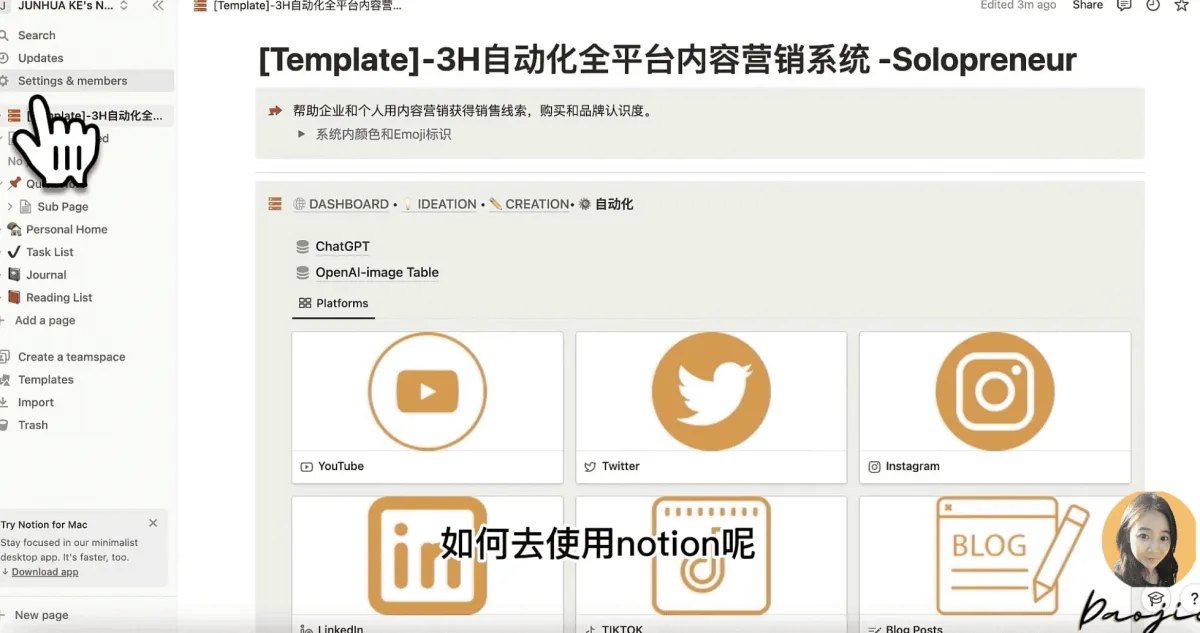
Task: Open Search in the sidebar
Action: coord(37,35)
